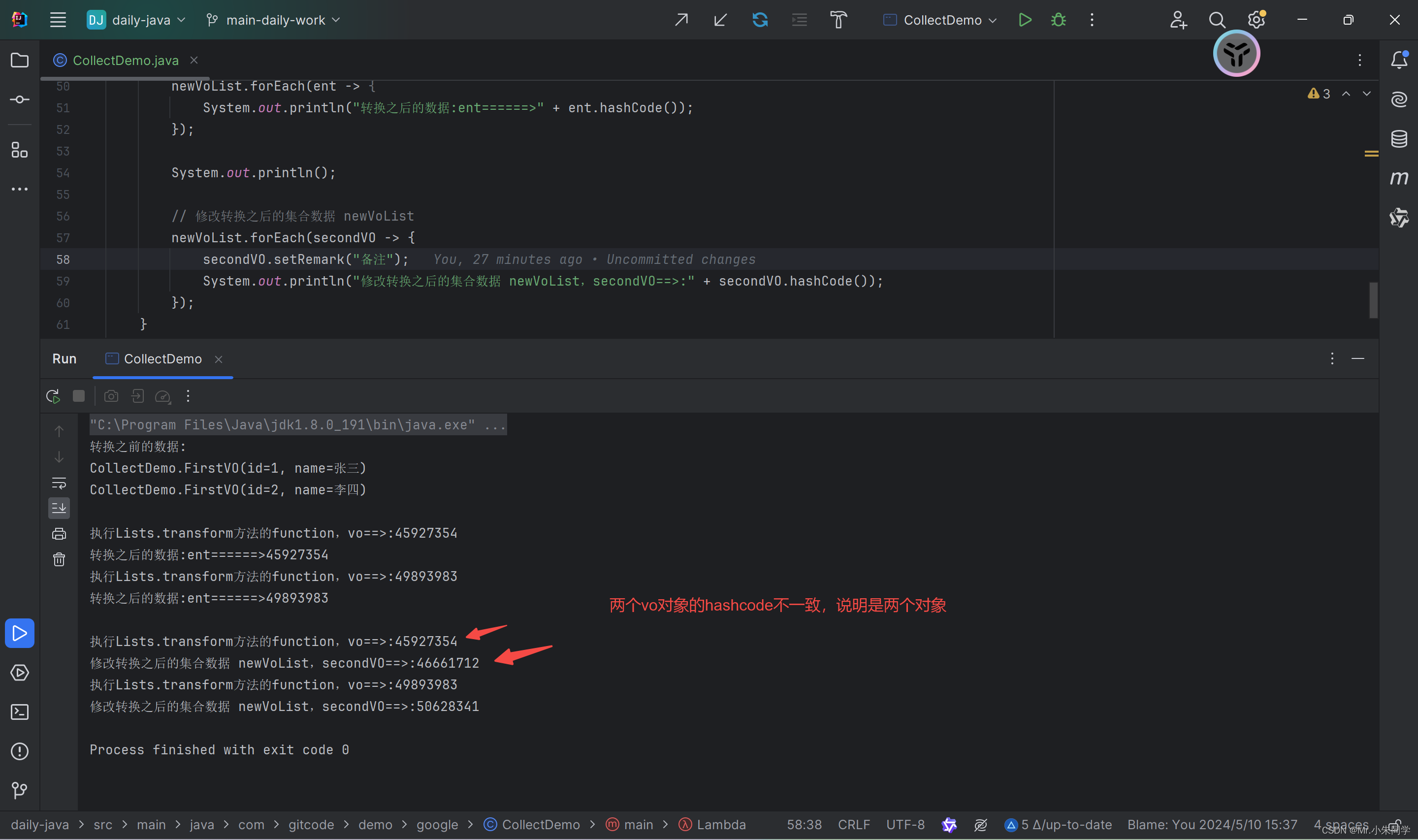Select the CollectDemo run tab
The width and height of the screenshot is (1418, 840).
click(x=162, y=359)
